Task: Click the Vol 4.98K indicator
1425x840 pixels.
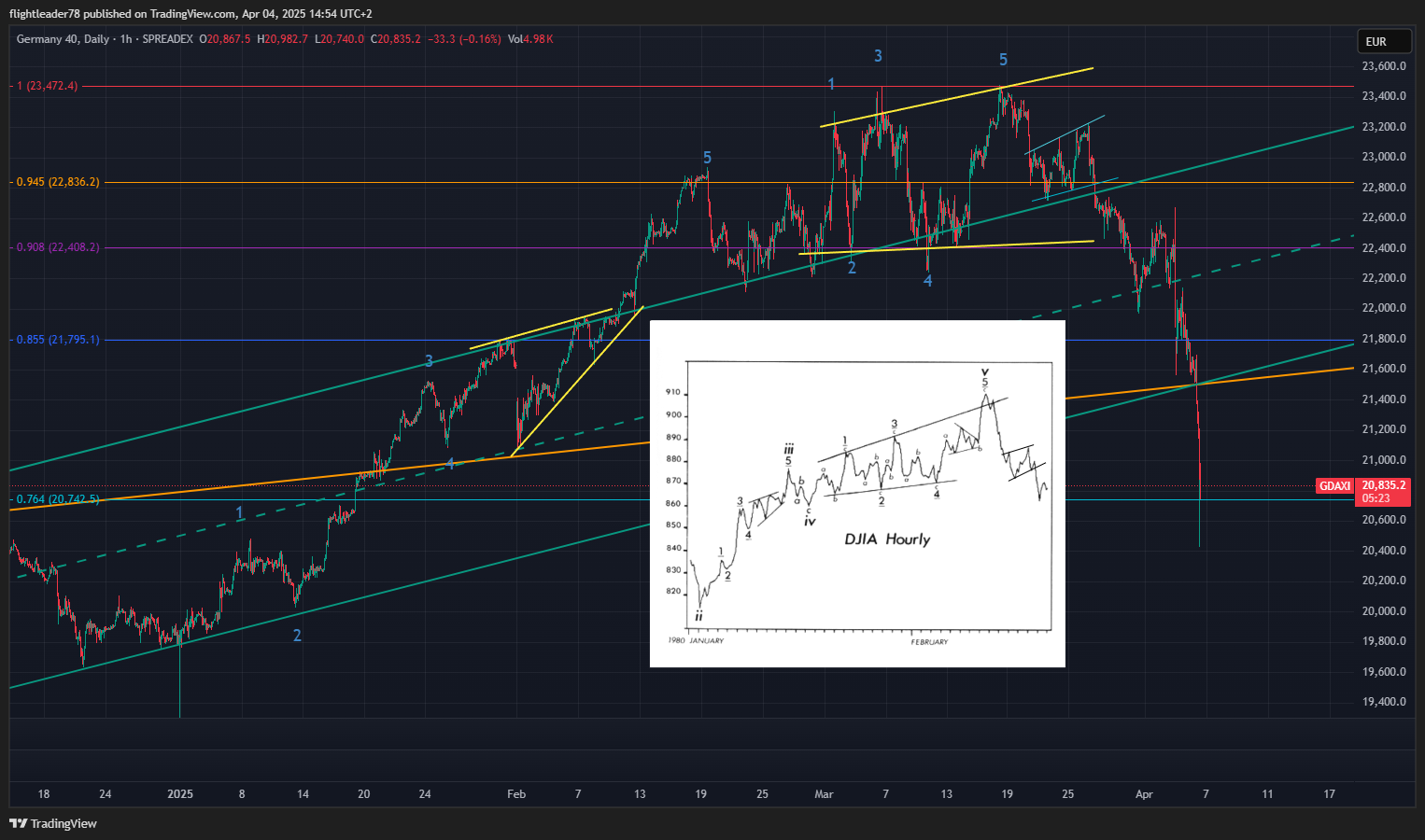Action: 530,39
